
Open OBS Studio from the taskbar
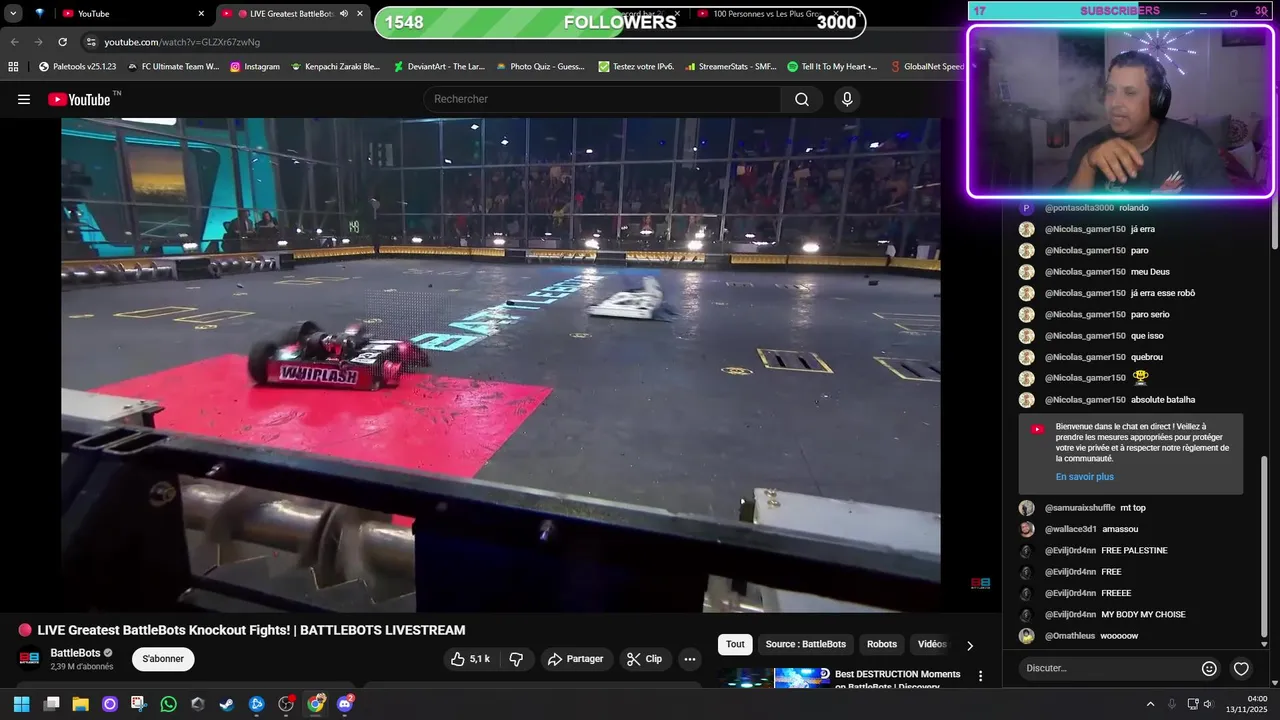[286, 704]
